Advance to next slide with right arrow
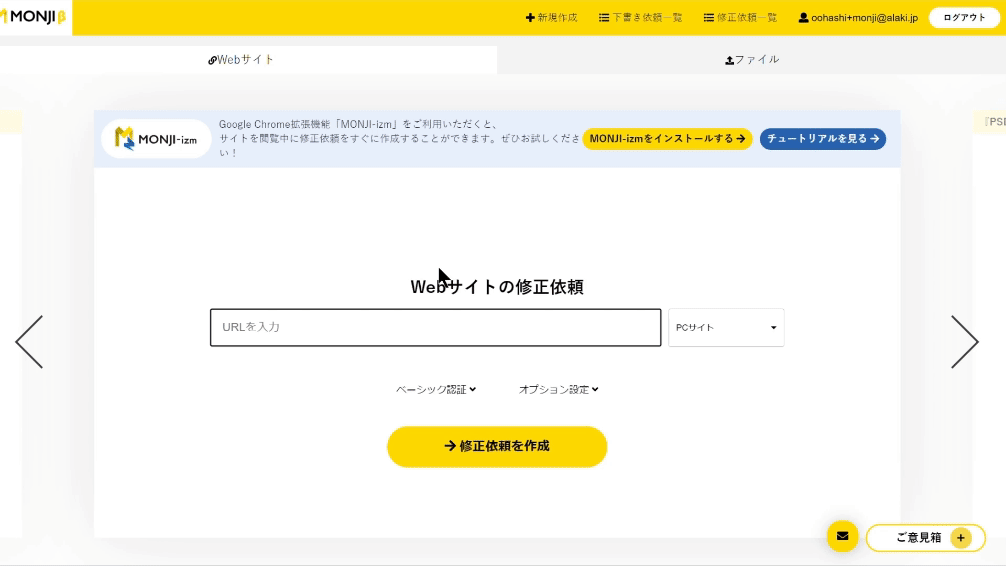Screen dimensions: 1006x566 click(964, 342)
